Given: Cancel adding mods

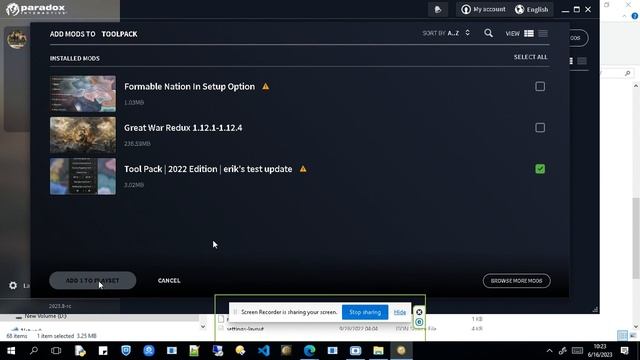Looking at the screenshot, I should [x=169, y=280].
